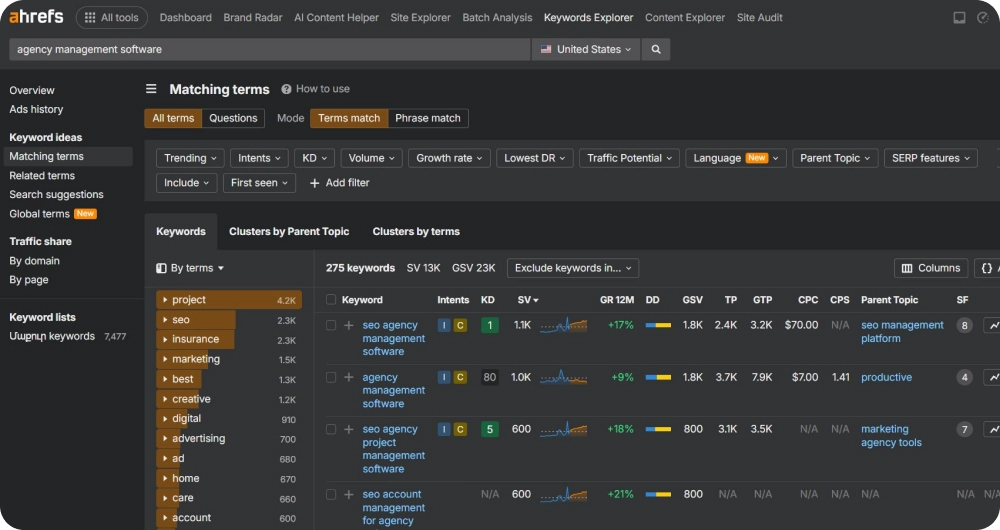Add 'seo account management for agency' with plus

tap(349, 494)
